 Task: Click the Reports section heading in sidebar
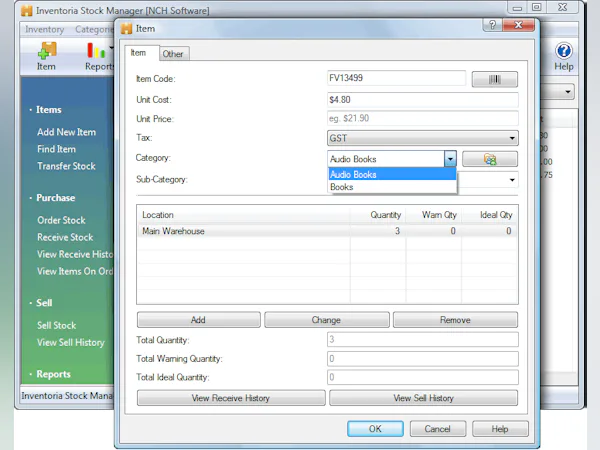point(54,374)
